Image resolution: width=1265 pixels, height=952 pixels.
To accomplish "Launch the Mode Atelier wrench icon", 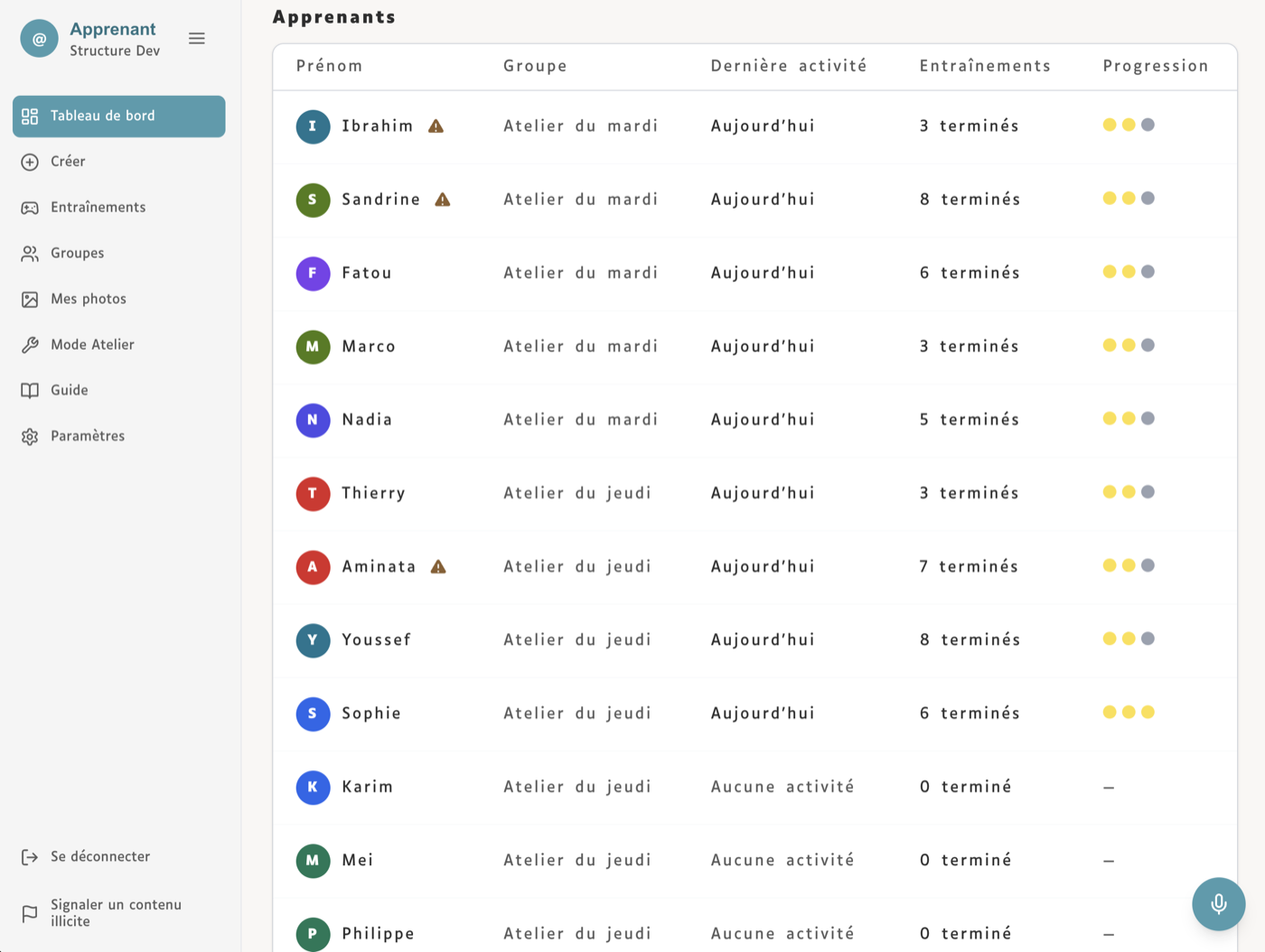I will point(29,344).
